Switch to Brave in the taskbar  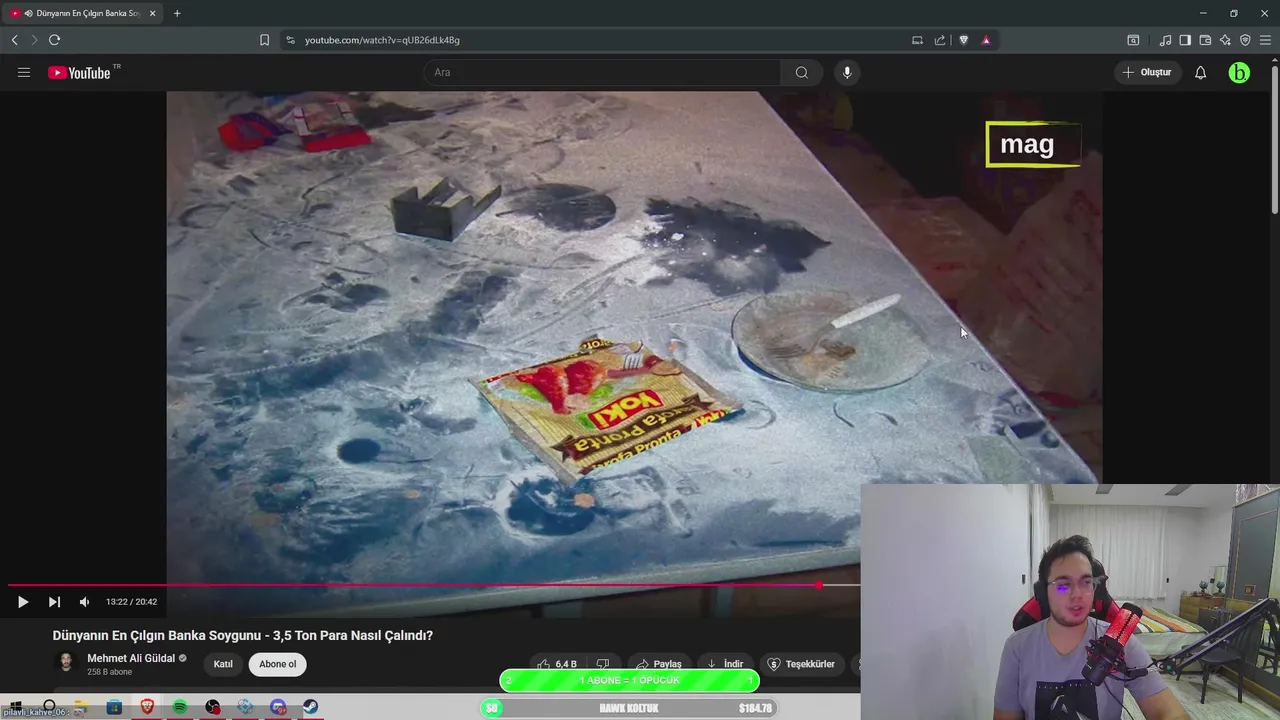[147, 708]
